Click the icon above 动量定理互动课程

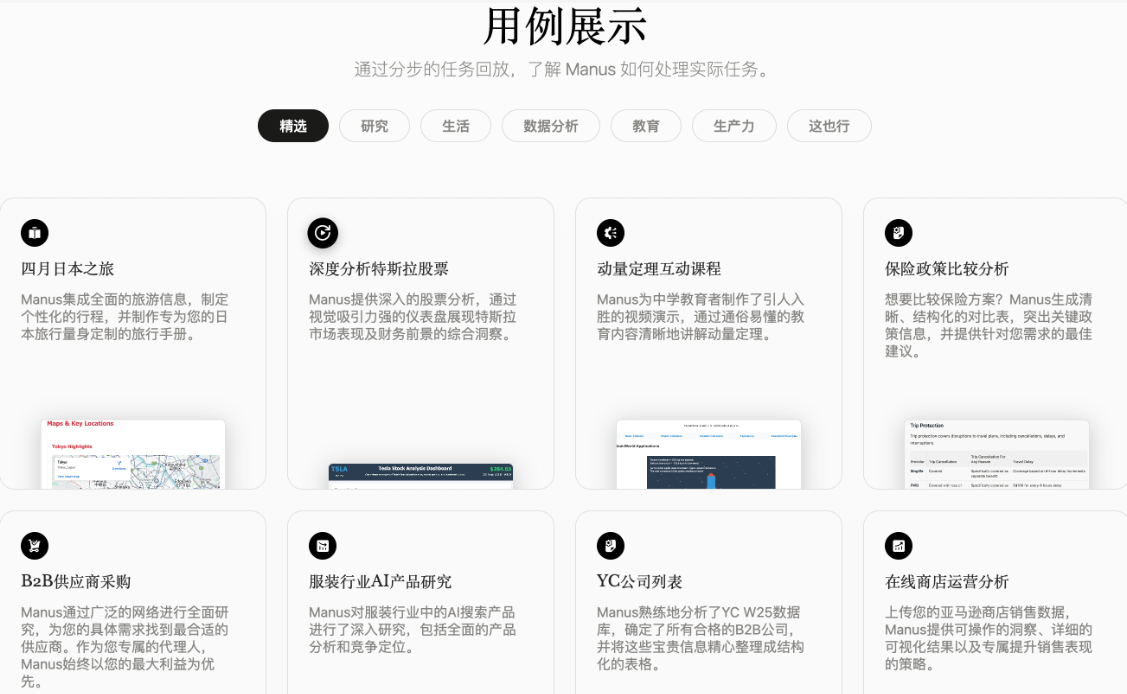click(x=610, y=233)
